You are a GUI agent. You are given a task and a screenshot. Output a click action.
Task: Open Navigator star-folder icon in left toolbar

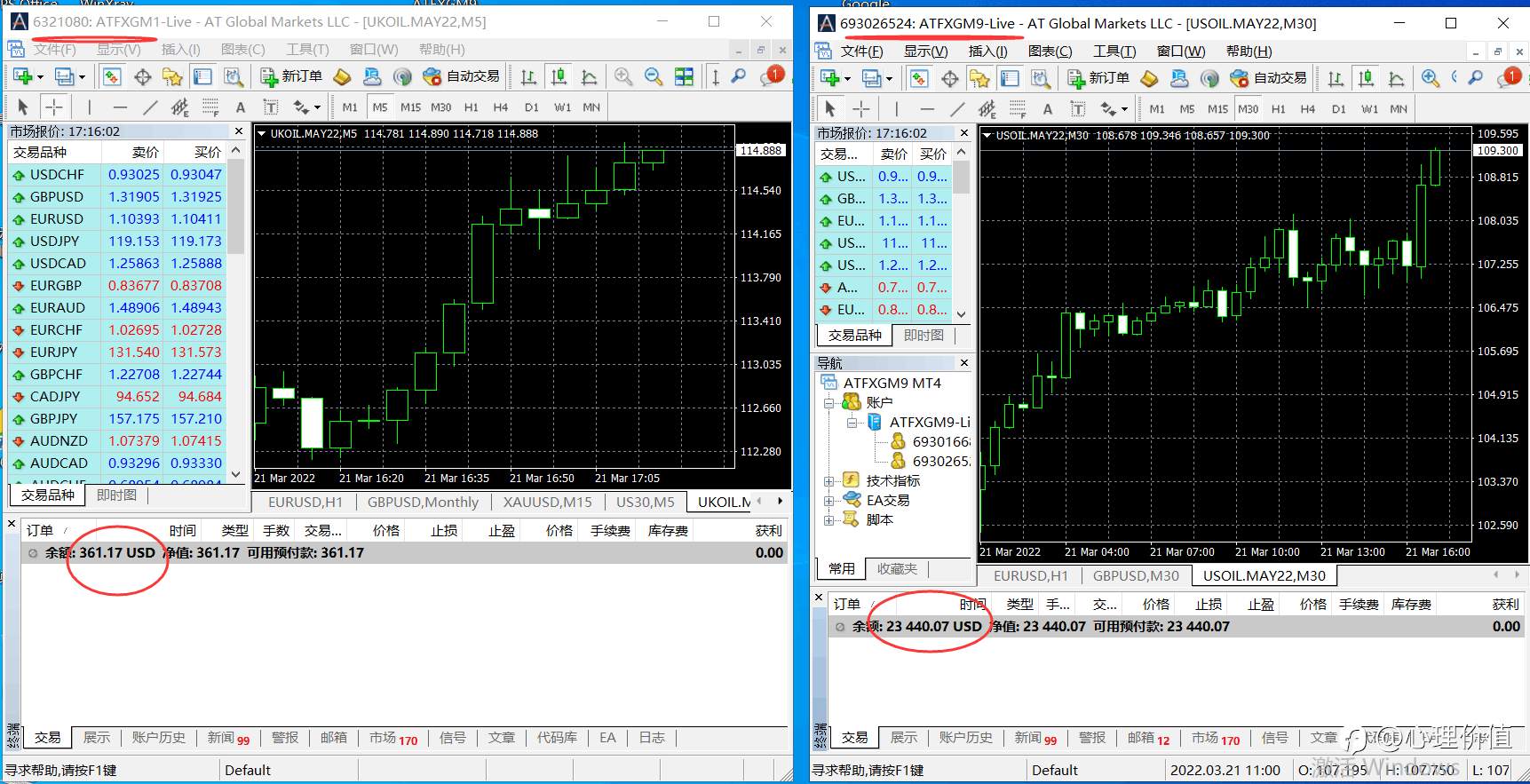click(x=172, y=76)
